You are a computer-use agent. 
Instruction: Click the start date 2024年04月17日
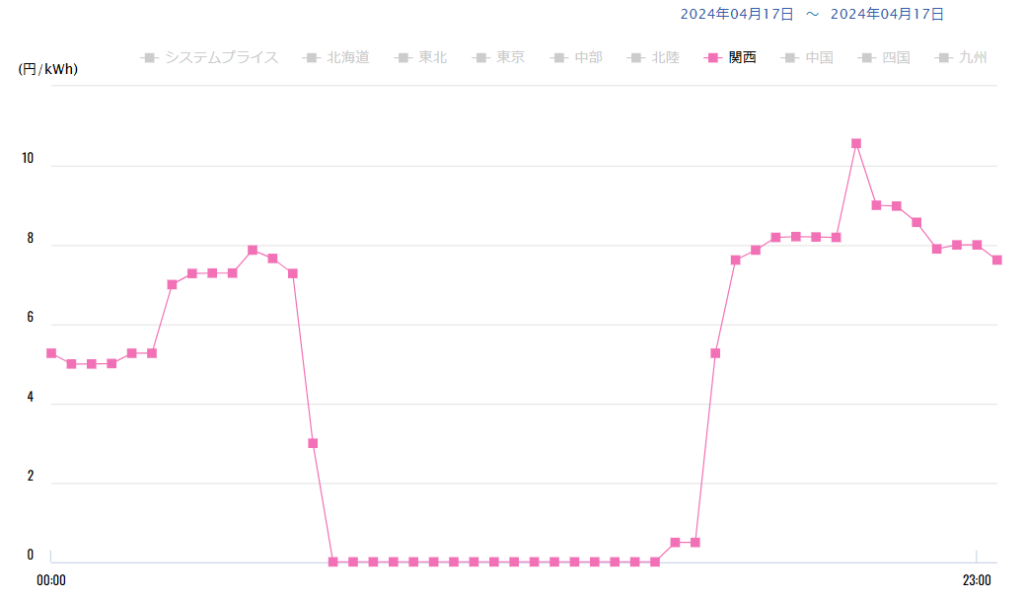(737, 14)
